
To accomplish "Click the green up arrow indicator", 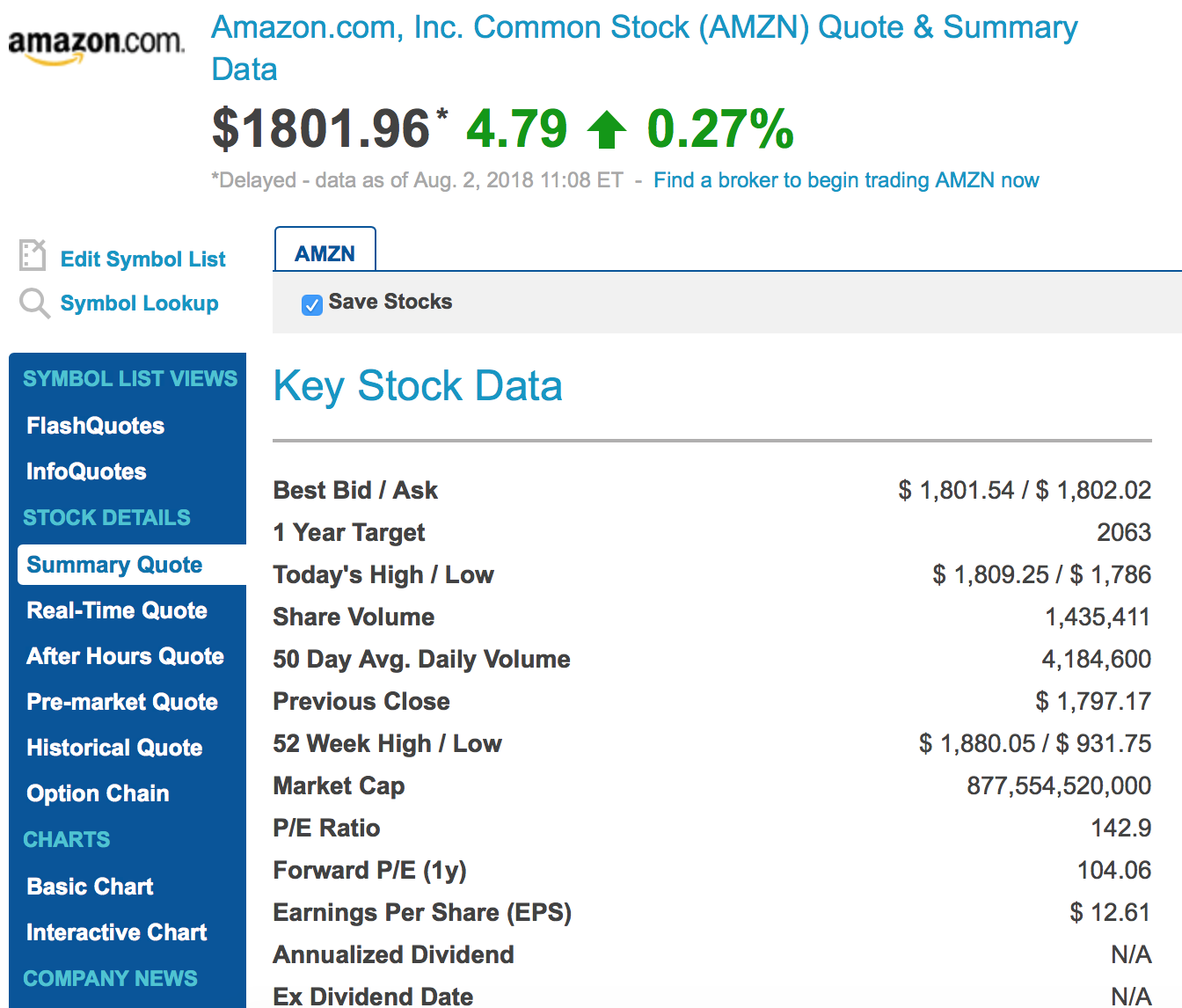I will [x=607, y=129].
